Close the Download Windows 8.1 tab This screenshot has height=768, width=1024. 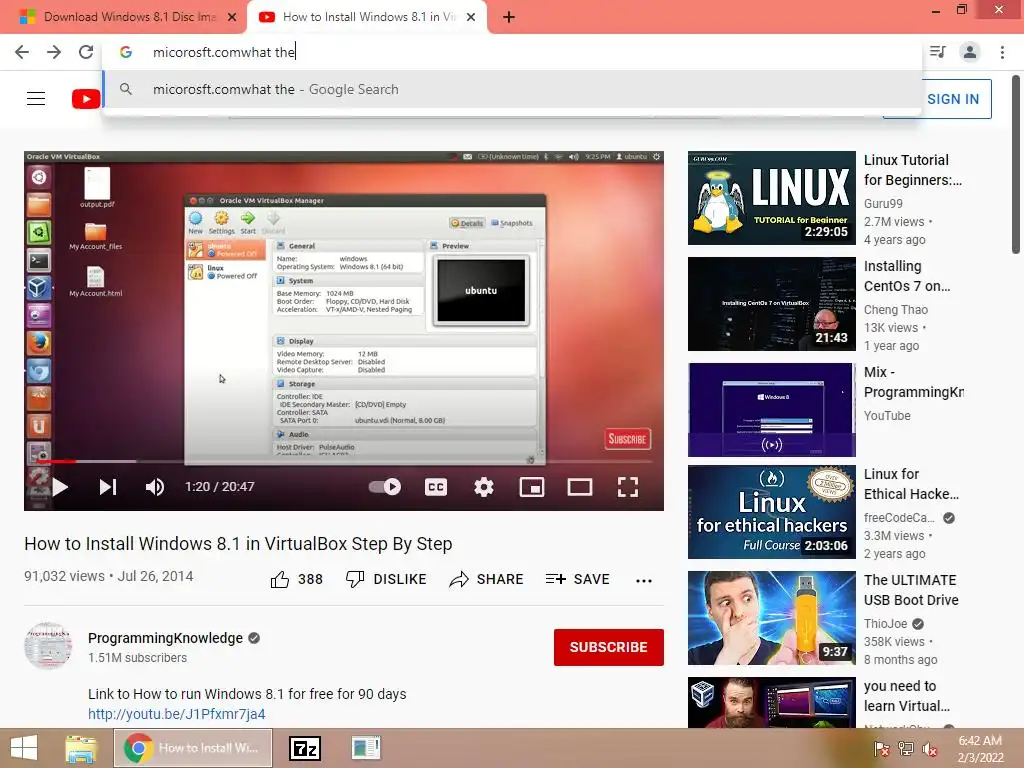(x=232, y=18)
